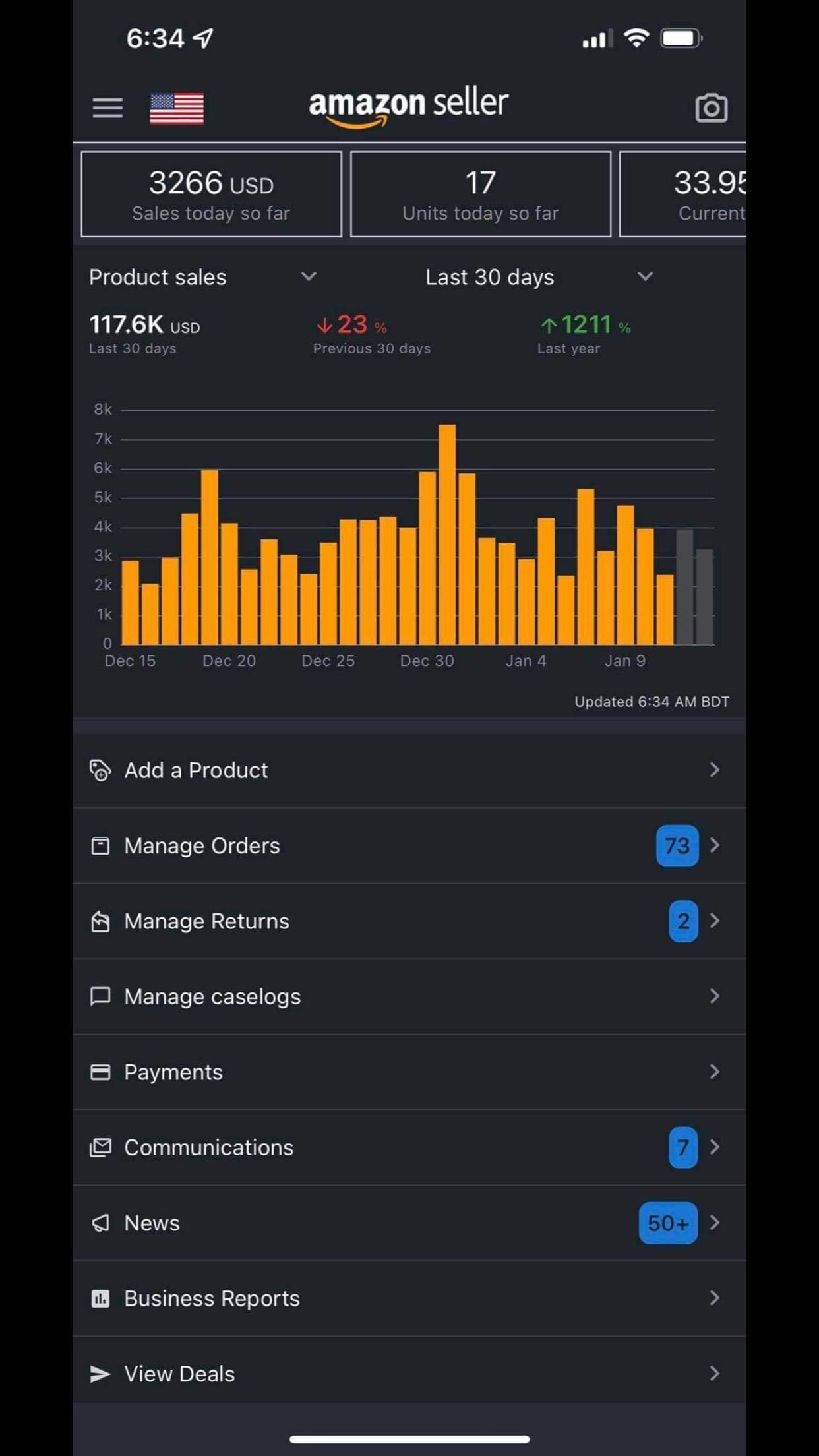The height and width of the screenshot is (1456, 819).
Task: Open Manage caselogs chevron
Action: (x=714, y=996)
